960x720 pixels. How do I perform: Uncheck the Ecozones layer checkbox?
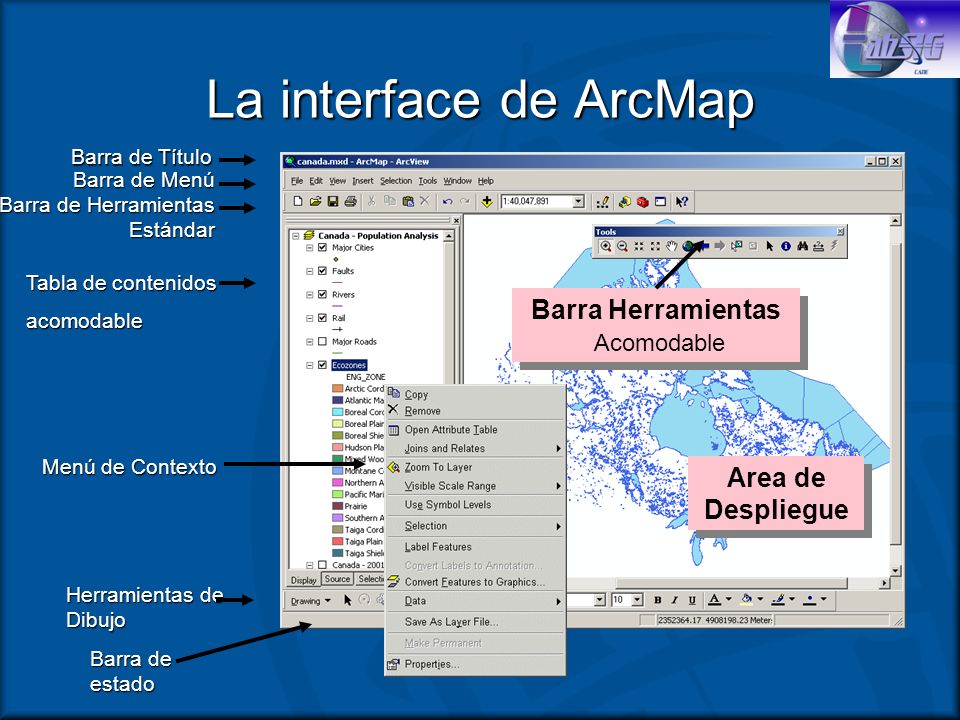tap(323, 365)
